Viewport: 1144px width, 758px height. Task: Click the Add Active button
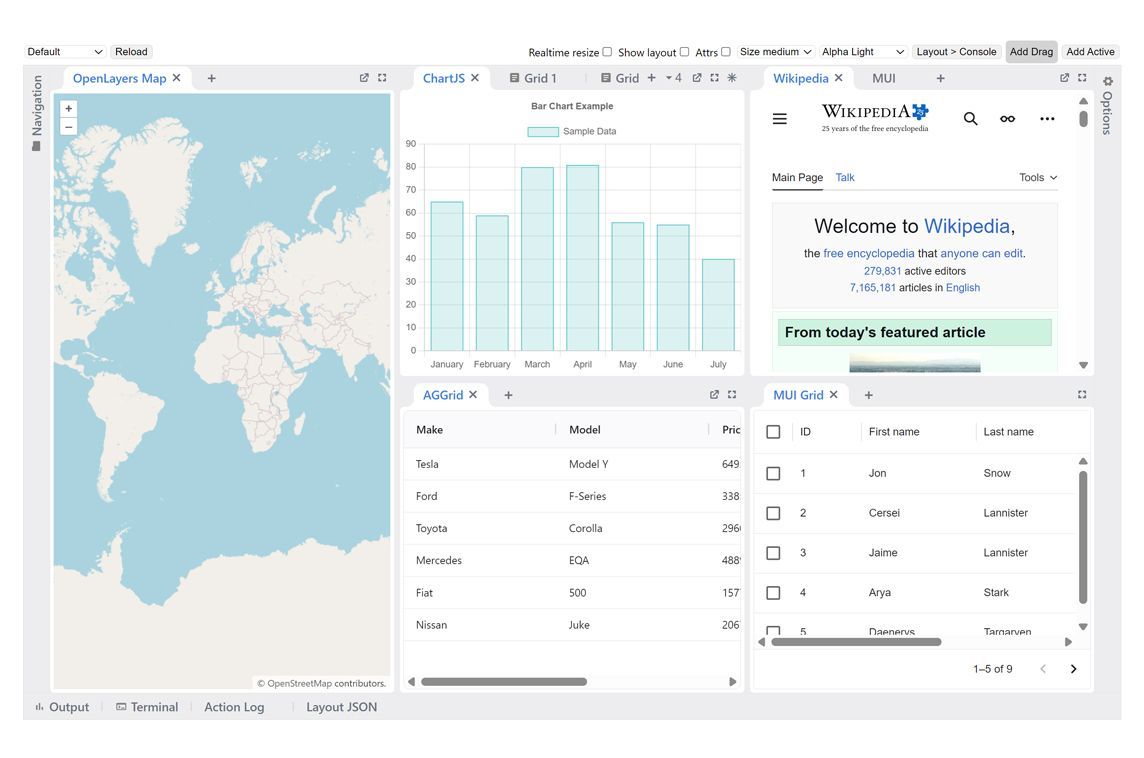(x=1090, y=52)
